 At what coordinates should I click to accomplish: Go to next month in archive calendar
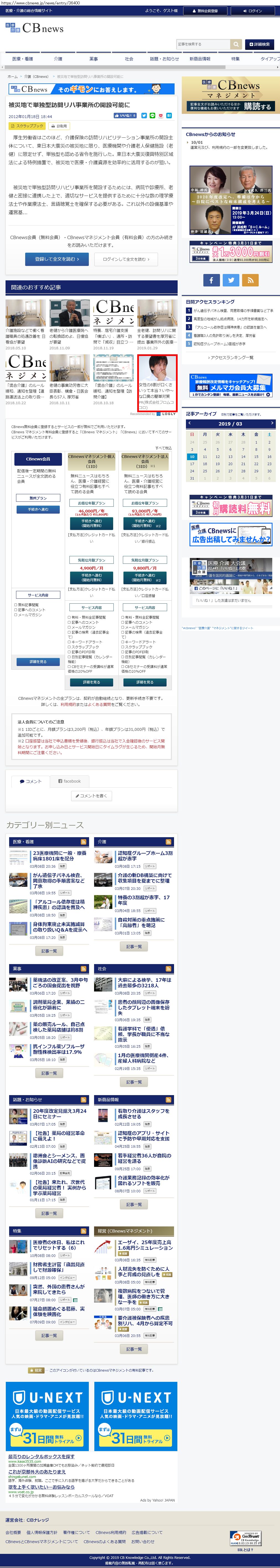point(271,424)
